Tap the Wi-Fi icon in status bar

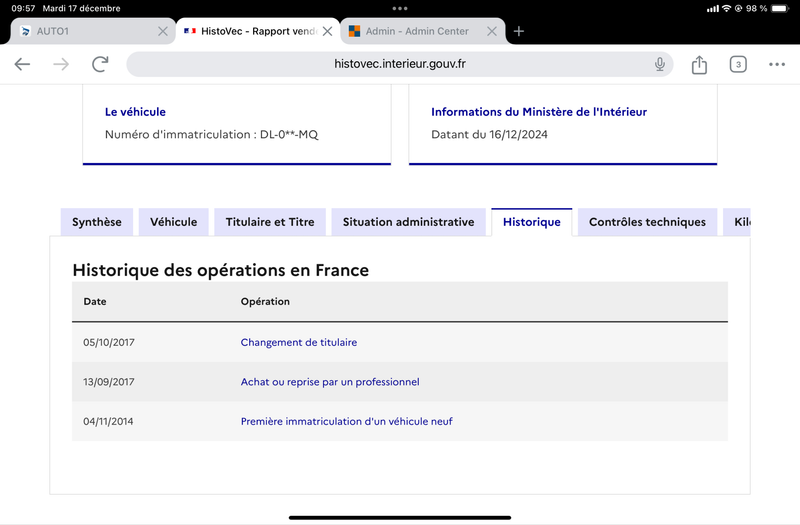(x=726, y=8)
